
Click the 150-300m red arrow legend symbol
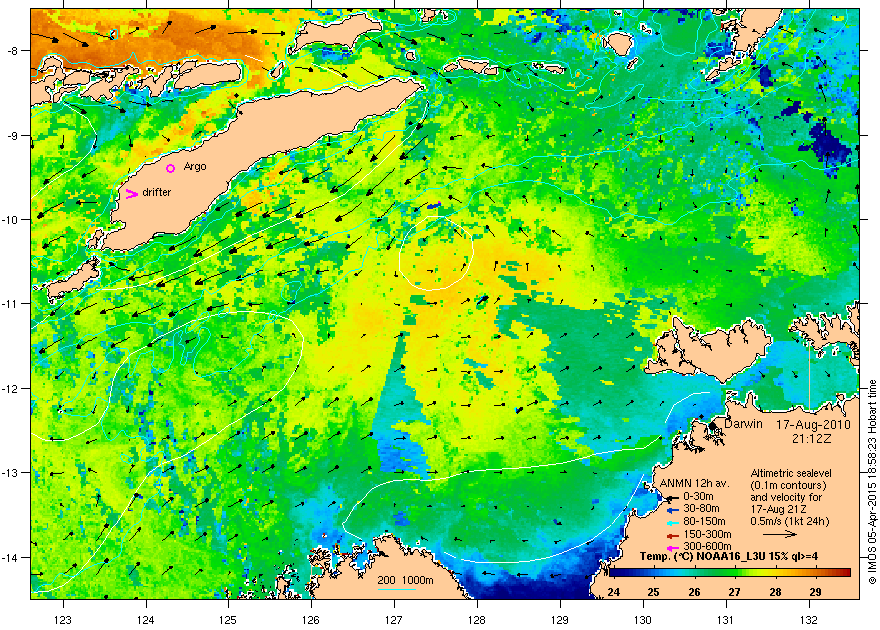point(672,535)
